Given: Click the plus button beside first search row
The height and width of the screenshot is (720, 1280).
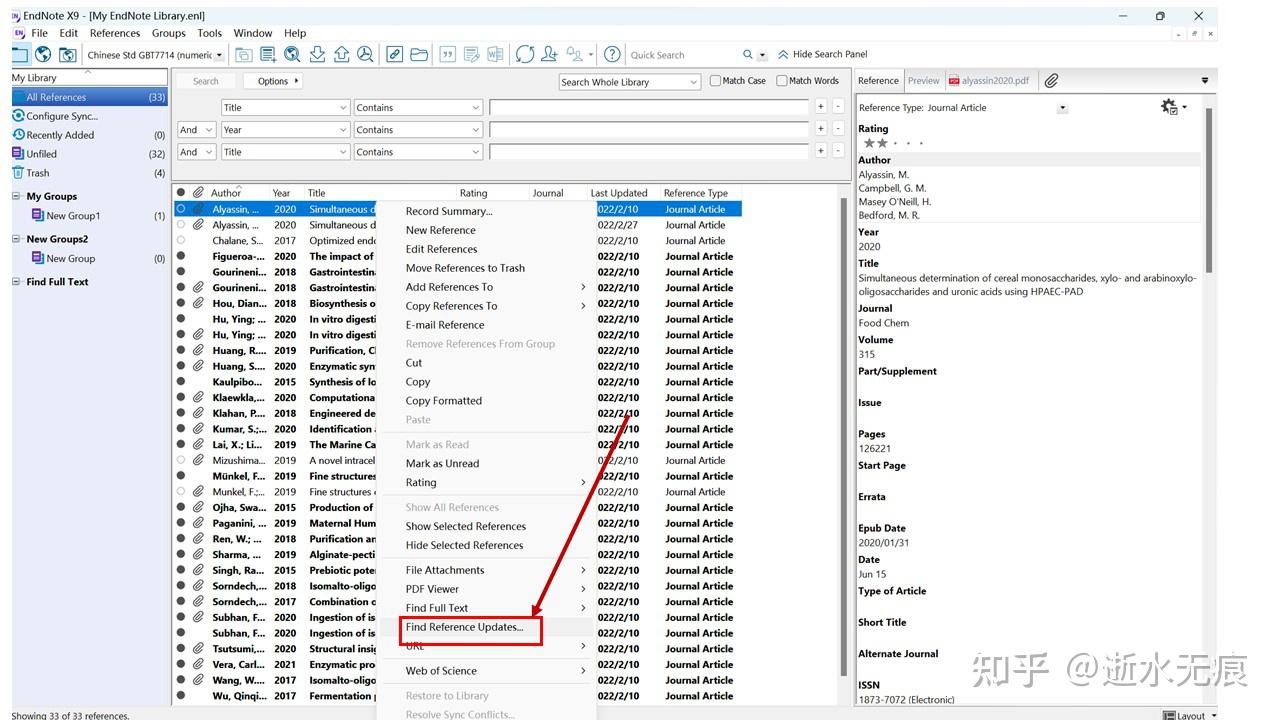Looking at the screenshot, I should (821, 106).
